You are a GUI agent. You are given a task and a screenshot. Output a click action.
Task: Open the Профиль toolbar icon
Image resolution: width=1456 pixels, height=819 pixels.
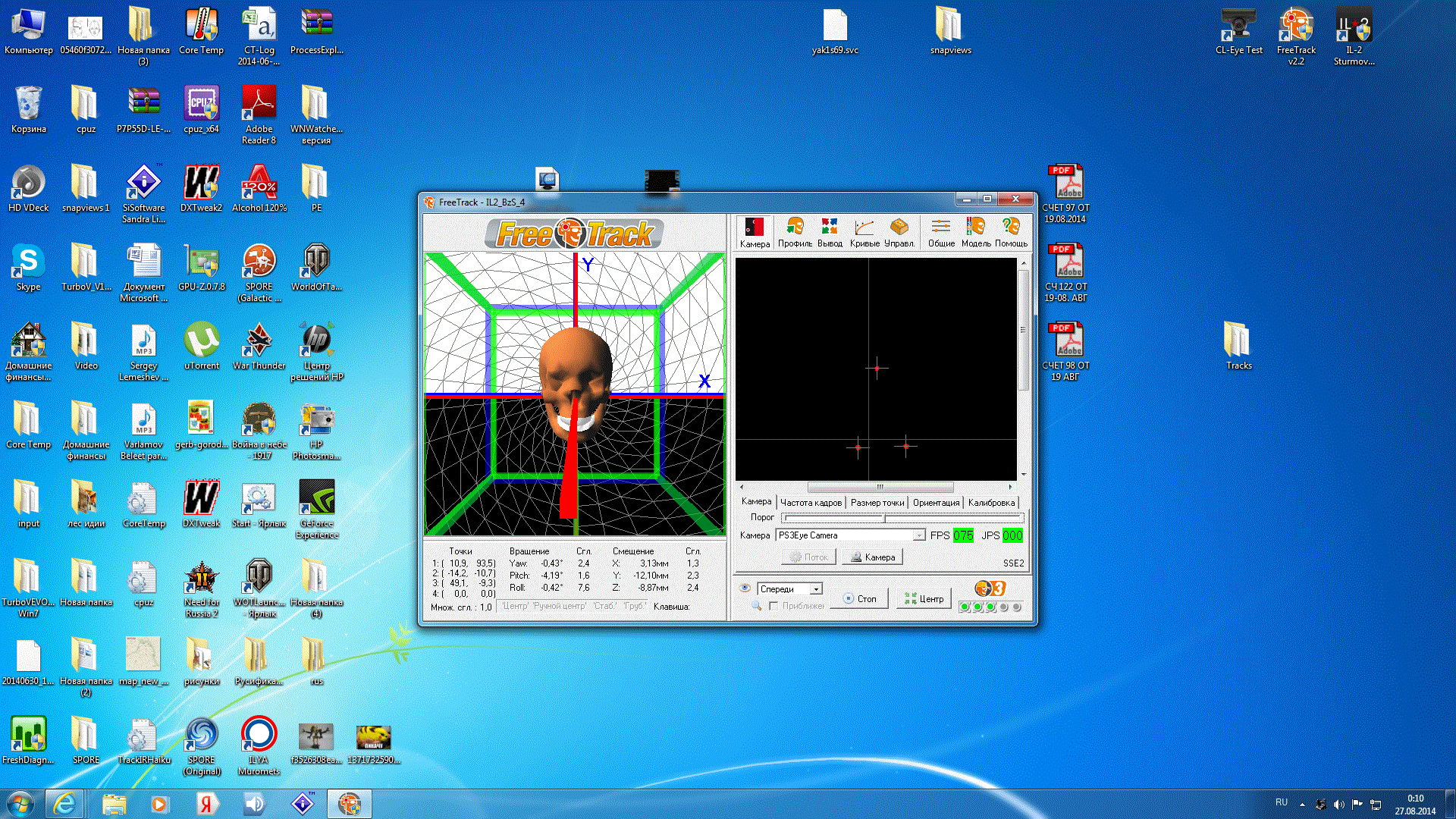coord(795,232)
